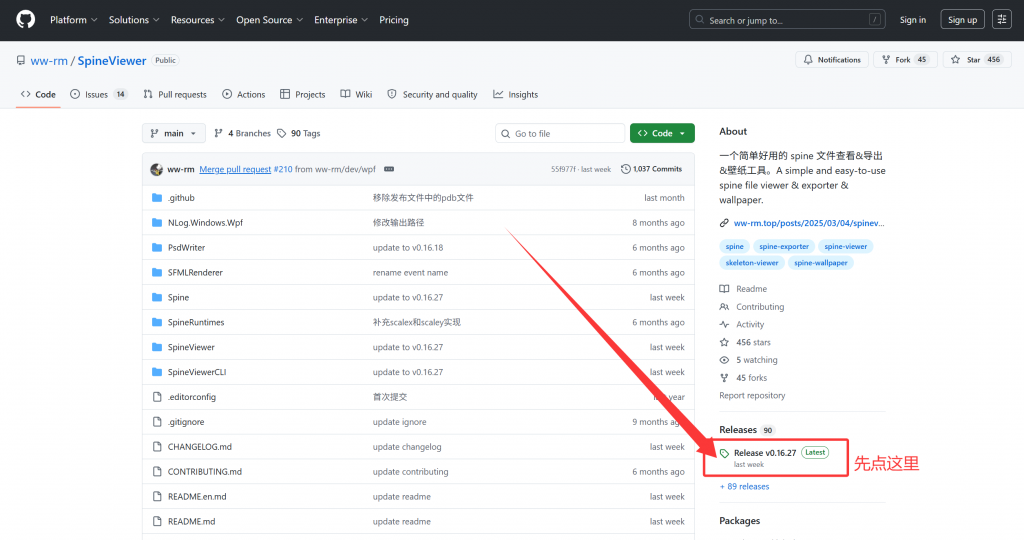Click the Sign up button
Screen dimensions: 1024x540
[963, 20]
